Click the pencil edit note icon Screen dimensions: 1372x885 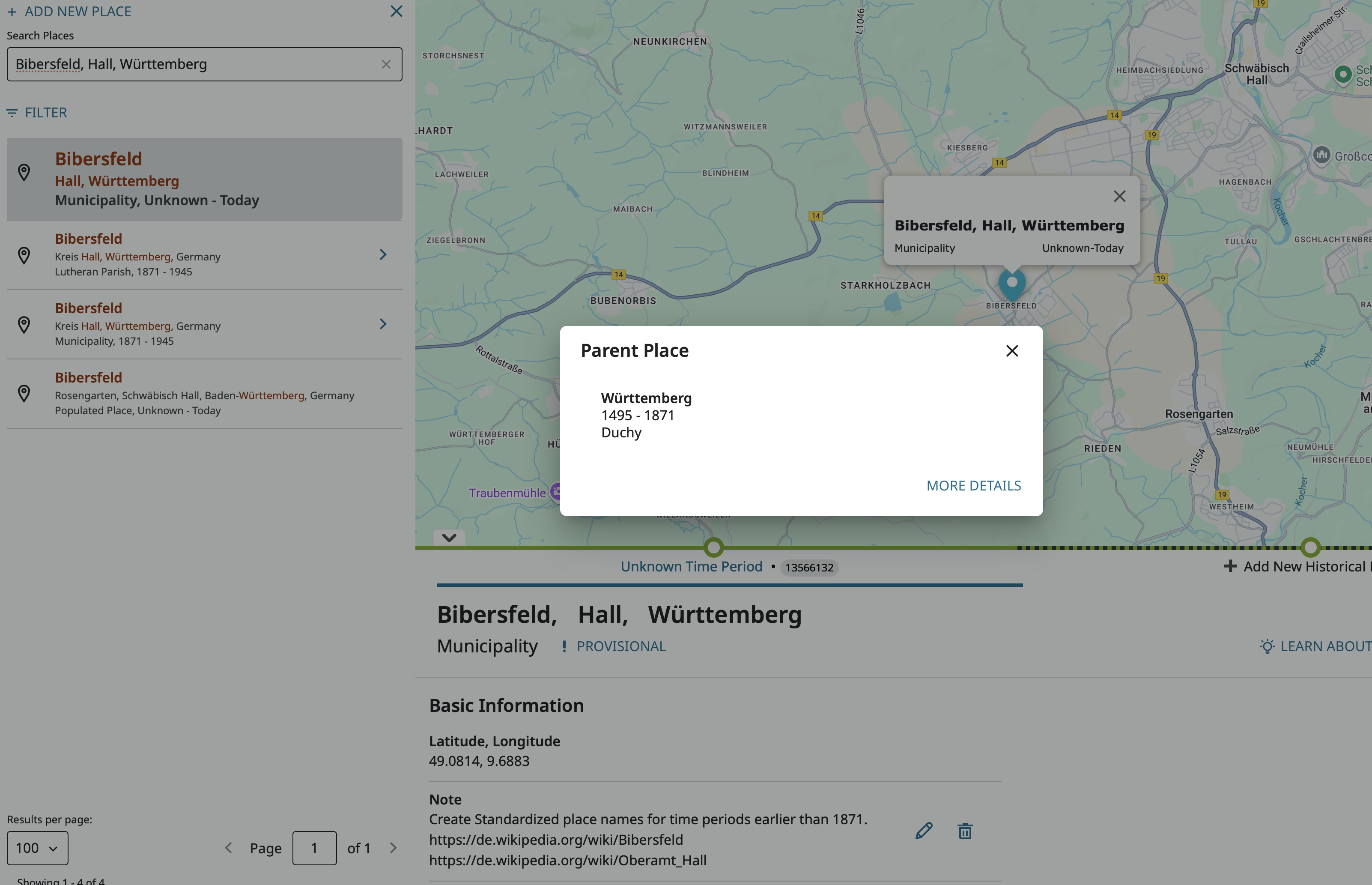924,831
